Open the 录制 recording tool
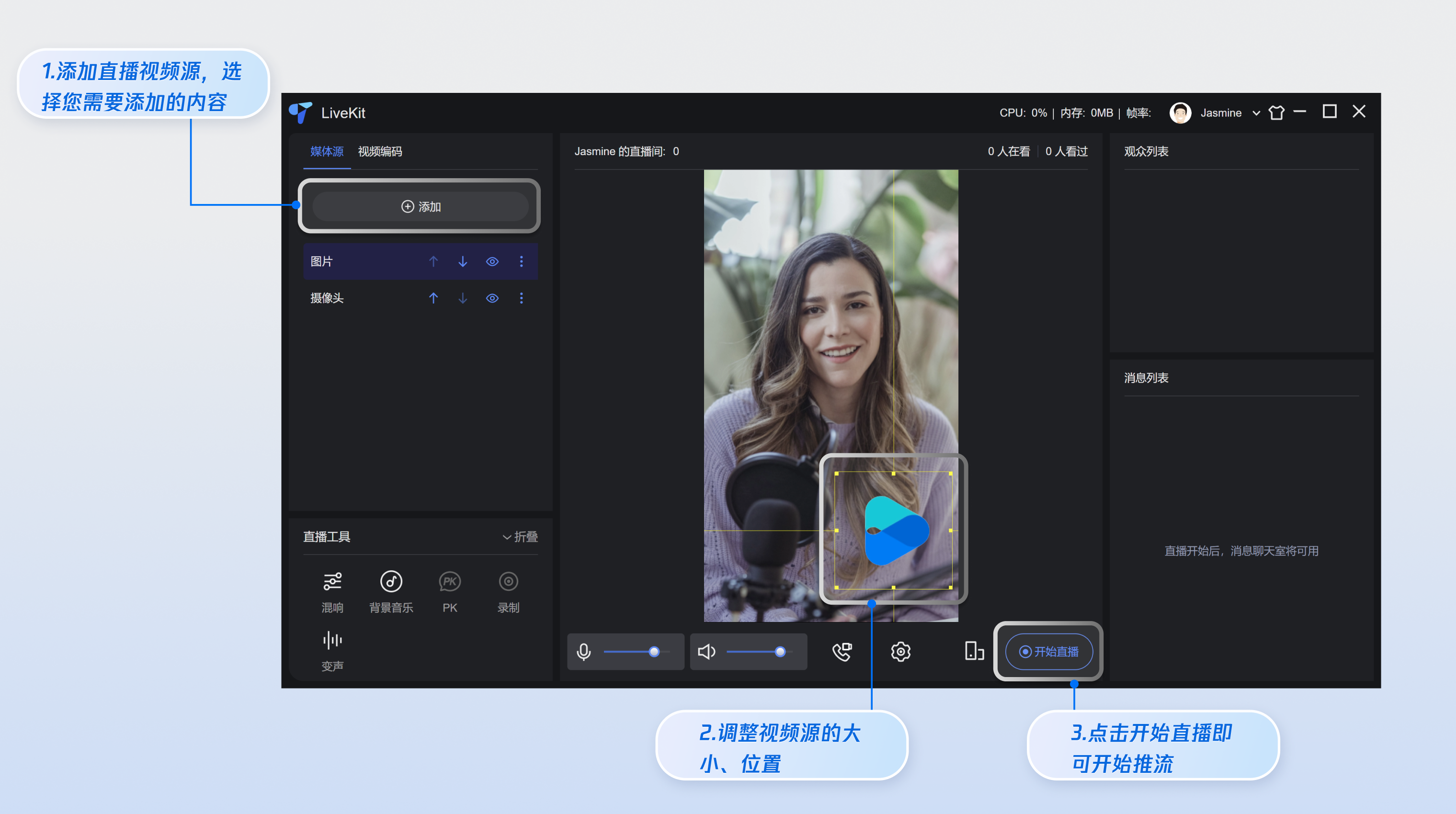This screenshot has height=814, width=1456. point(508,582)
